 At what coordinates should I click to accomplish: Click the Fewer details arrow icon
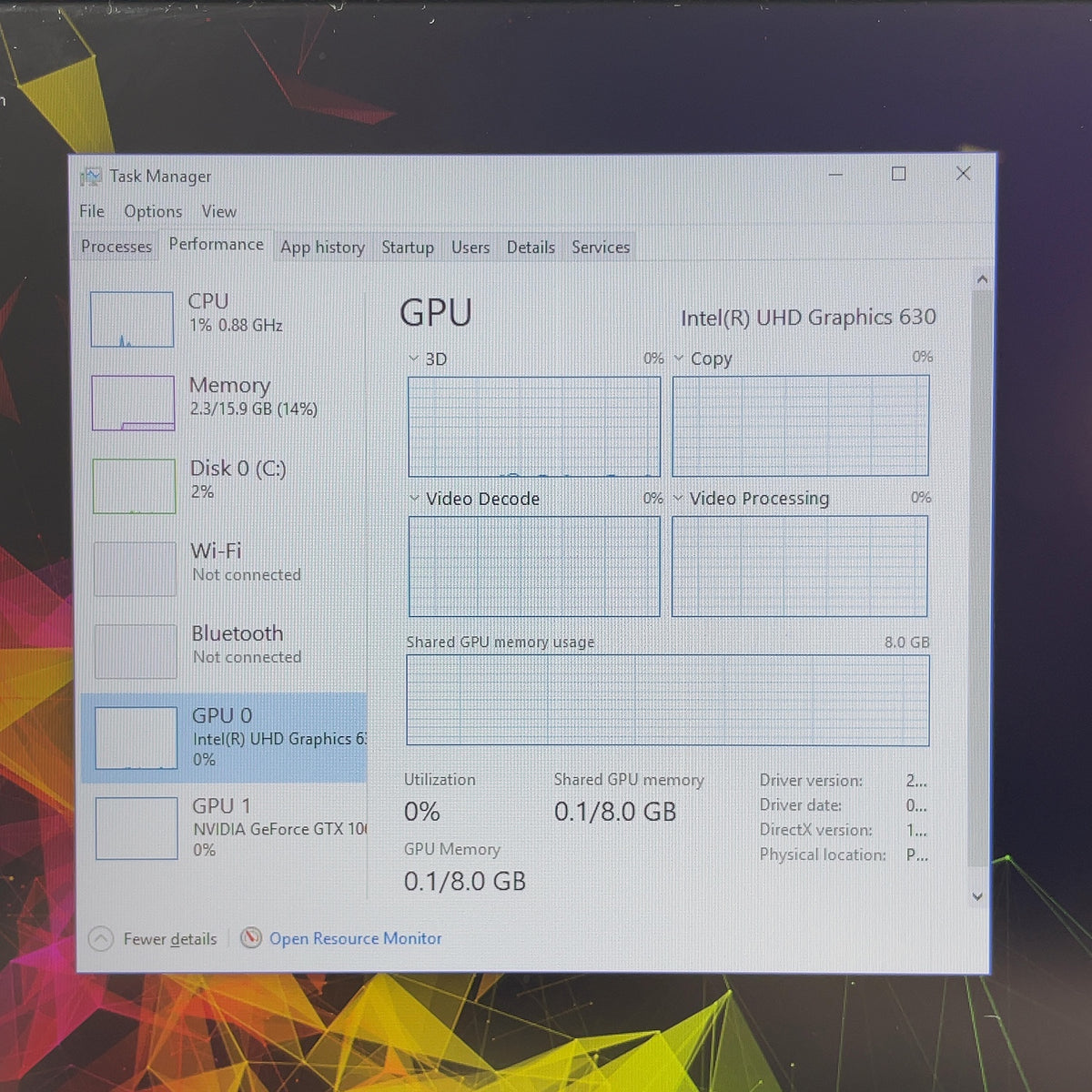point(101,938)
